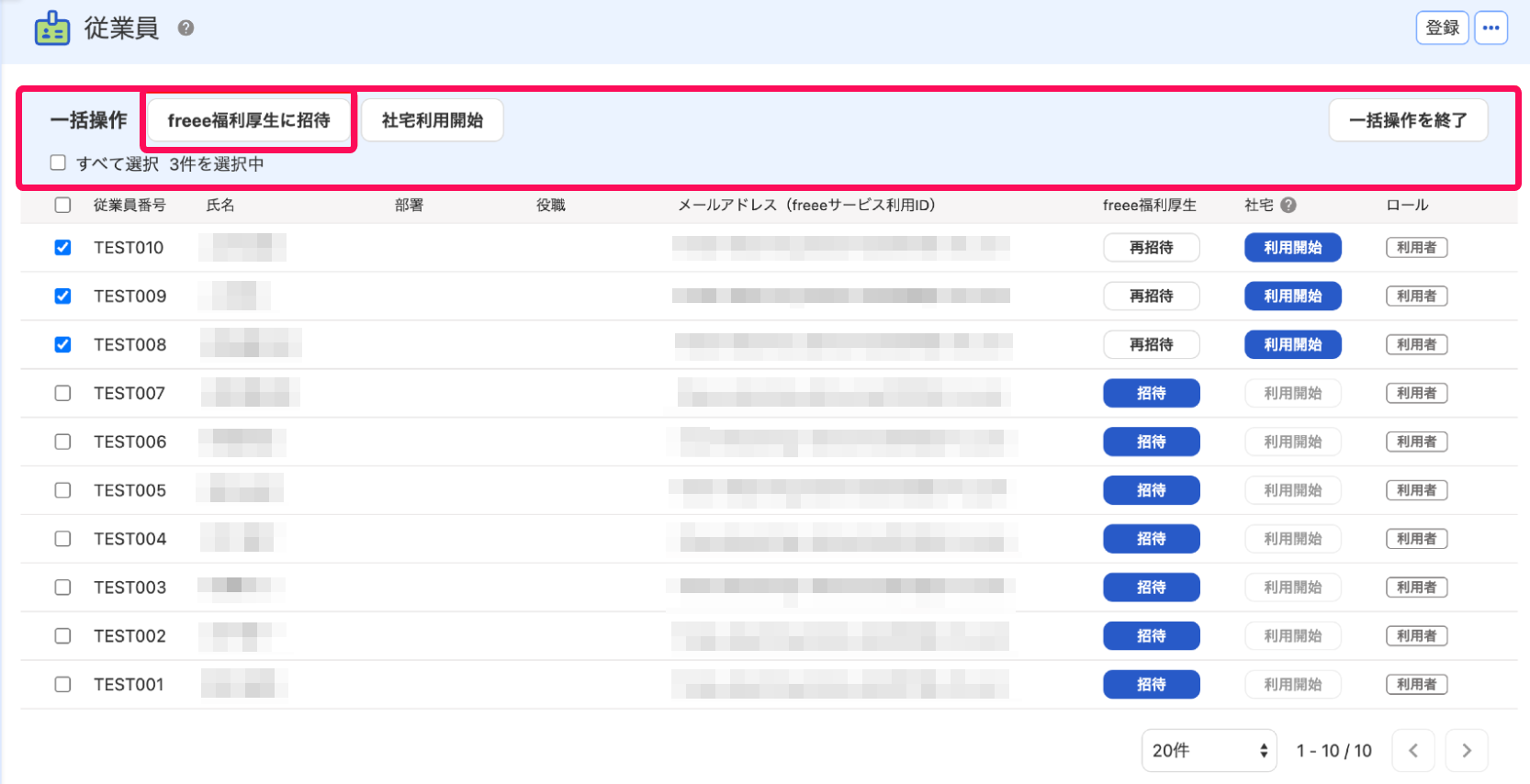Check the TEST002 row checkbox
The height and width of the screenshot is (784, 1530).
point(62,635)
